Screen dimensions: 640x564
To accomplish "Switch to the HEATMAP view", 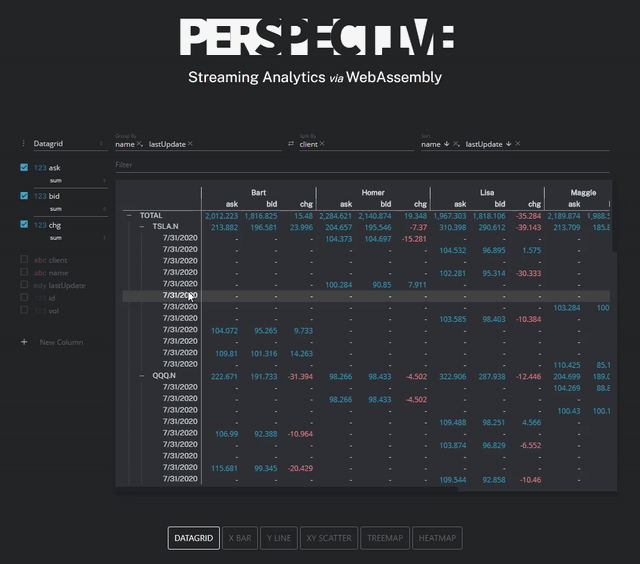I will pos(437,538).
